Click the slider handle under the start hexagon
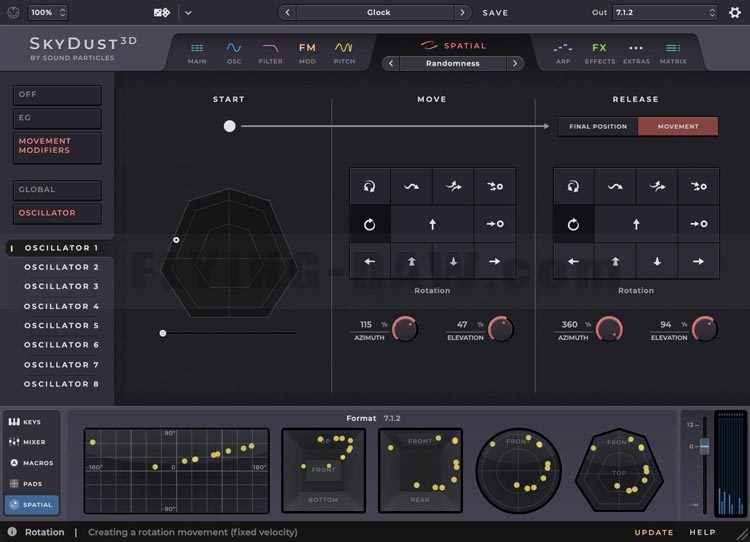This screenshot has height=542, width=750. [x=163, y=333]
